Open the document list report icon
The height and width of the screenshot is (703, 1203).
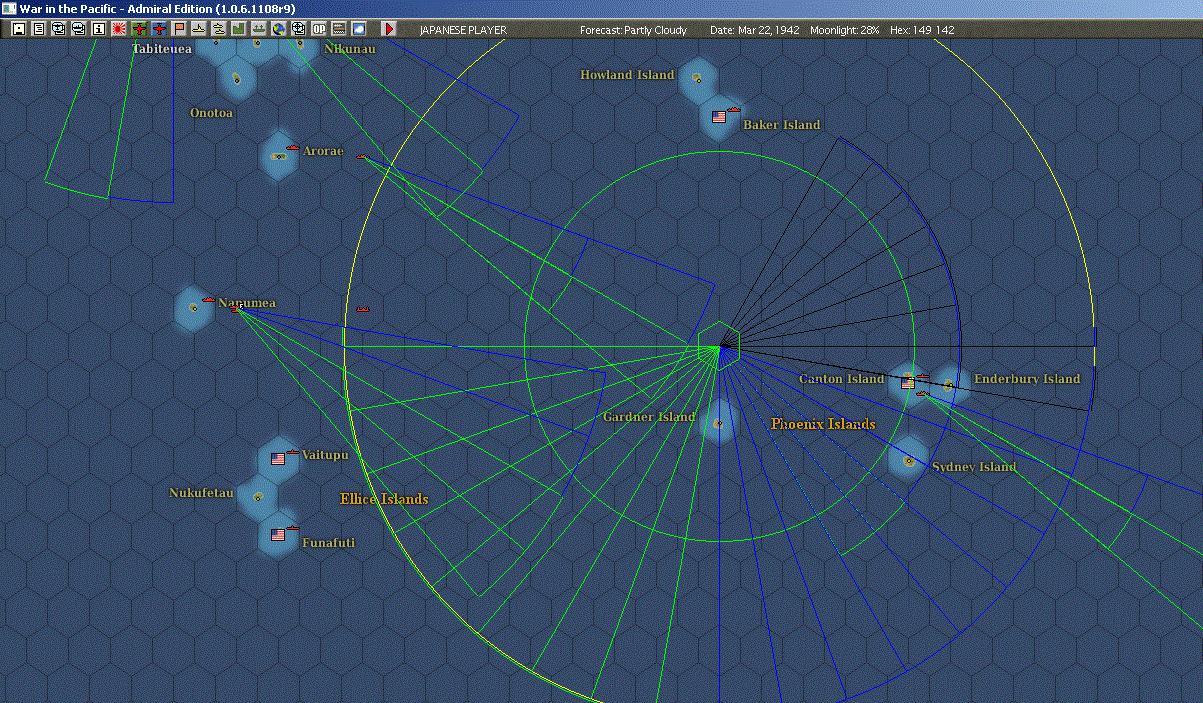[x=39, y=29]
